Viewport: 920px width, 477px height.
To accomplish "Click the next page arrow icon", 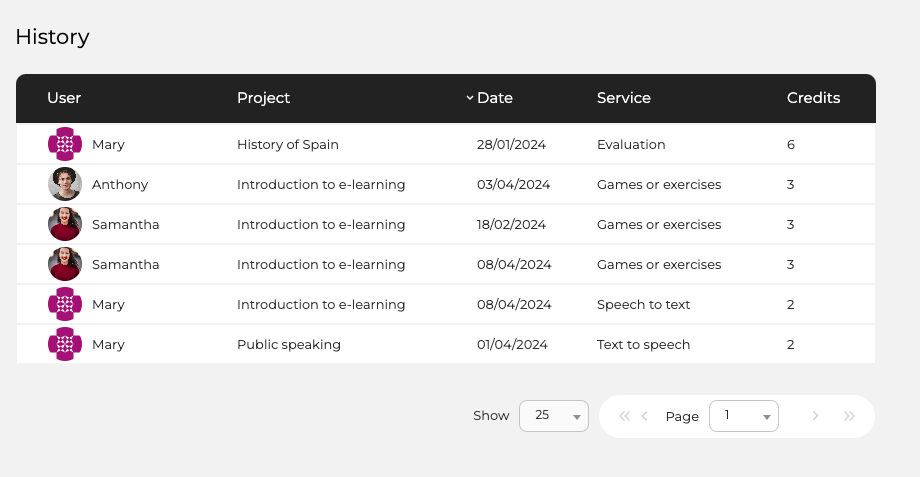I will [816, 416].
